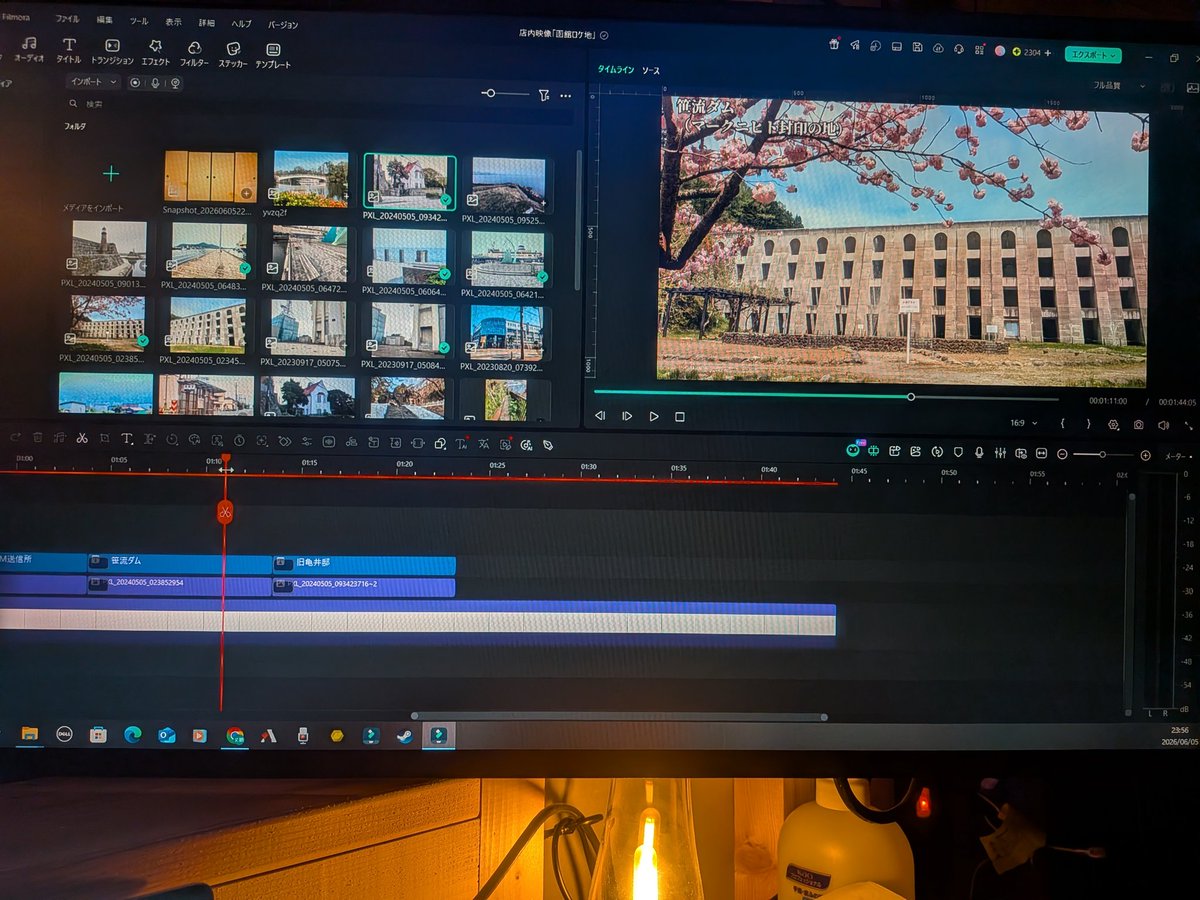Open the インポート dropdown
Image resolution: width=1200 pixels, height=900 pixels.
point(93,81)
